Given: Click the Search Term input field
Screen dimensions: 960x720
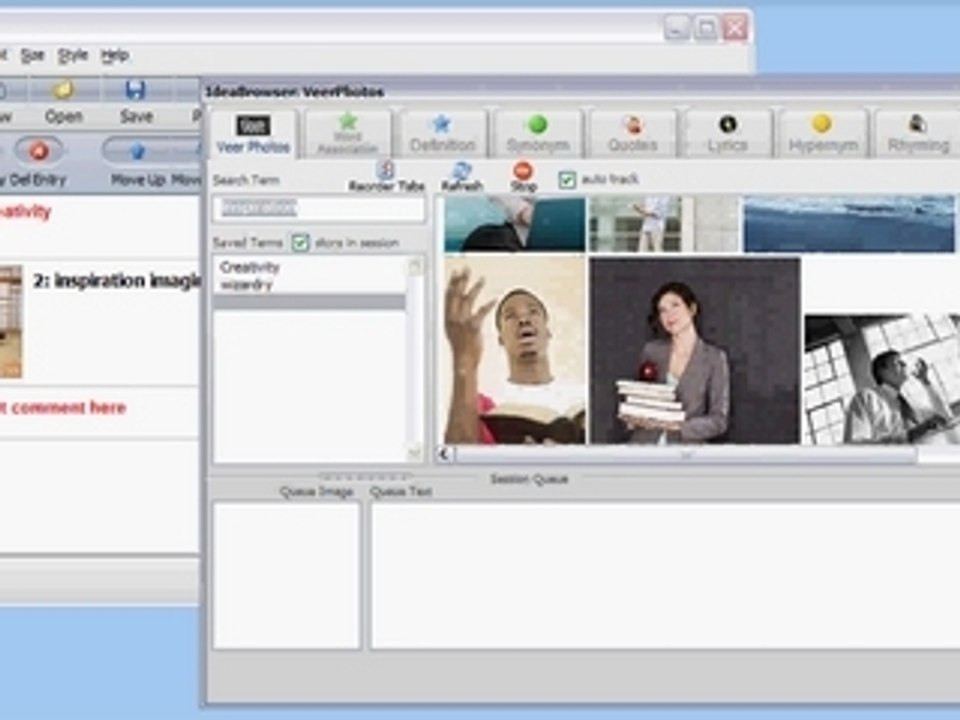Looking at the screenshot, I should click(x=318, y=209).
